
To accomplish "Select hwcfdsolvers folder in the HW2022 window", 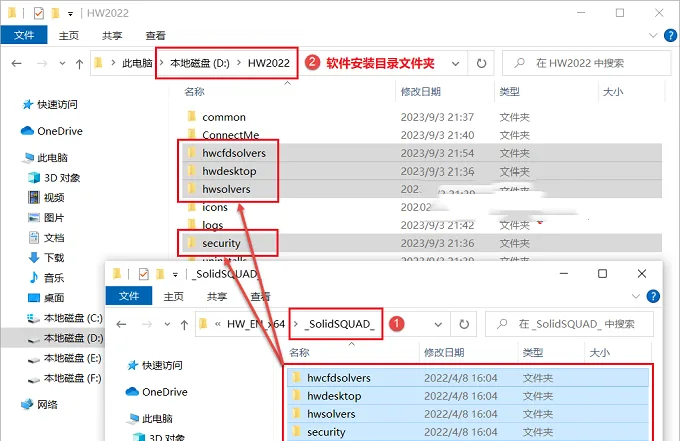I will pyautogui.click(x=234, y=153).
